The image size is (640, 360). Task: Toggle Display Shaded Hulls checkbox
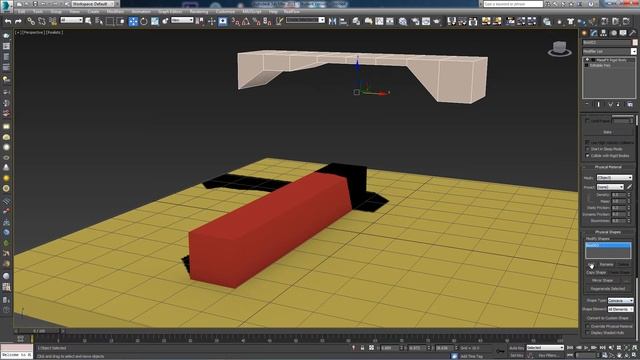click(x=587, y=333)
